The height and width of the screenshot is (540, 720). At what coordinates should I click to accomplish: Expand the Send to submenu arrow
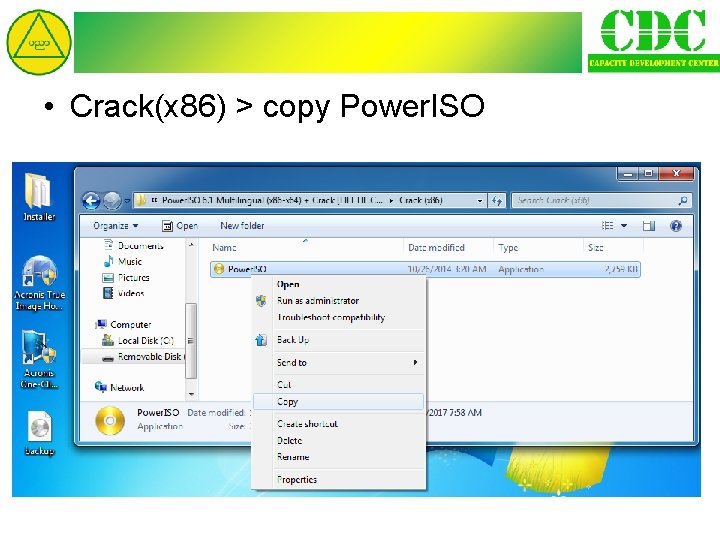click(415, 362)
